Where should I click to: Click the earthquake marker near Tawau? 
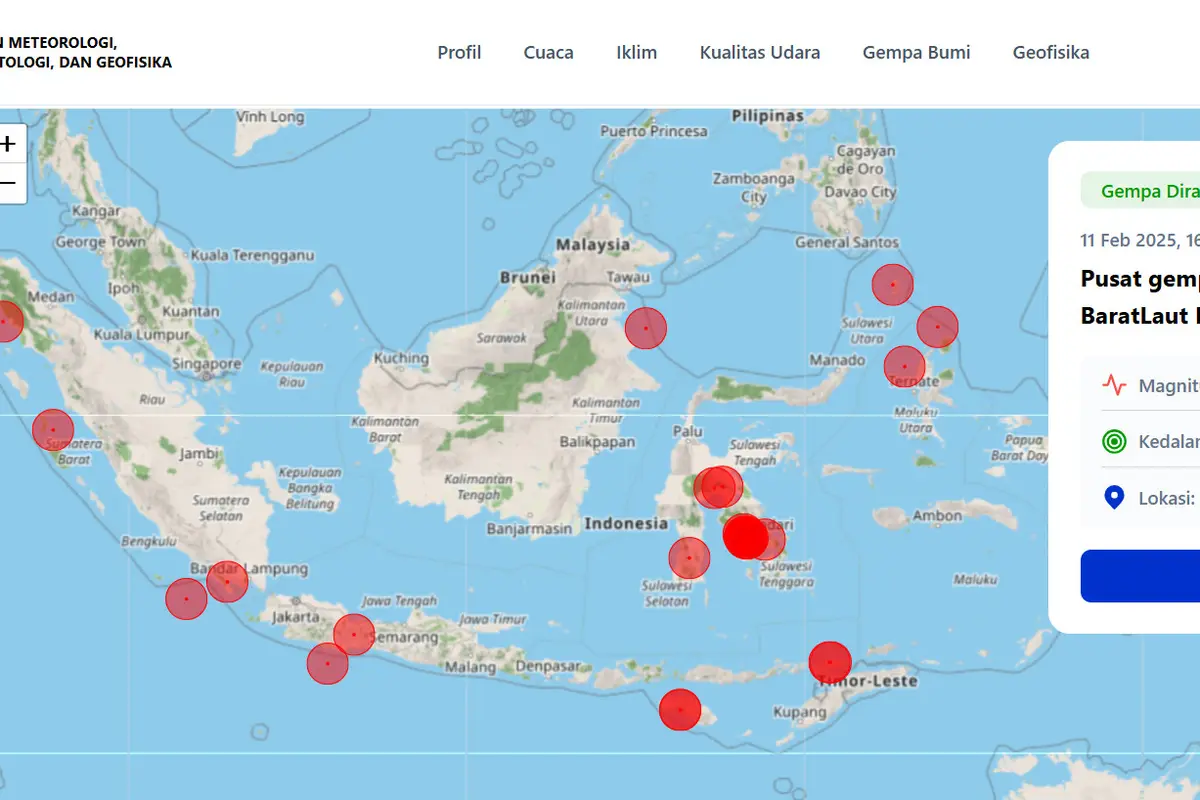(646, 328)
